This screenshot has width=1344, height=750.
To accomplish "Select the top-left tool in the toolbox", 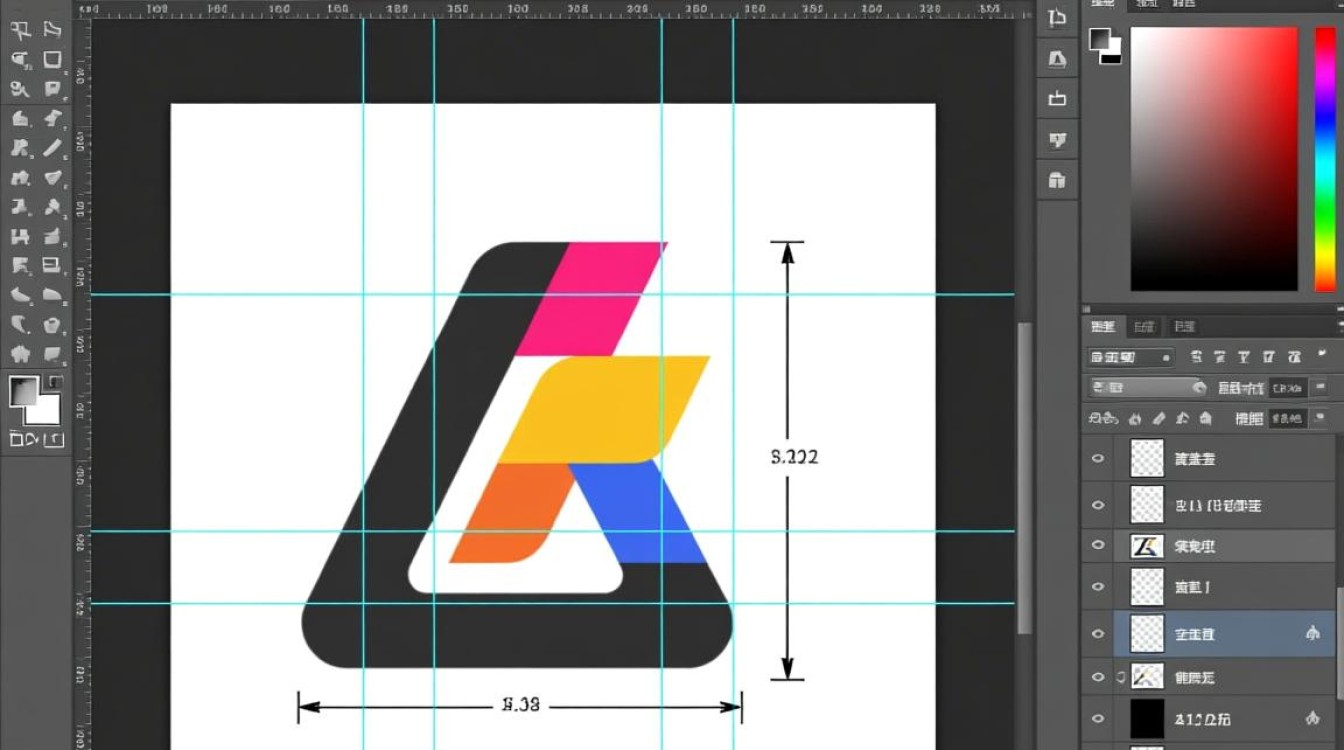I will click(20, 29).
